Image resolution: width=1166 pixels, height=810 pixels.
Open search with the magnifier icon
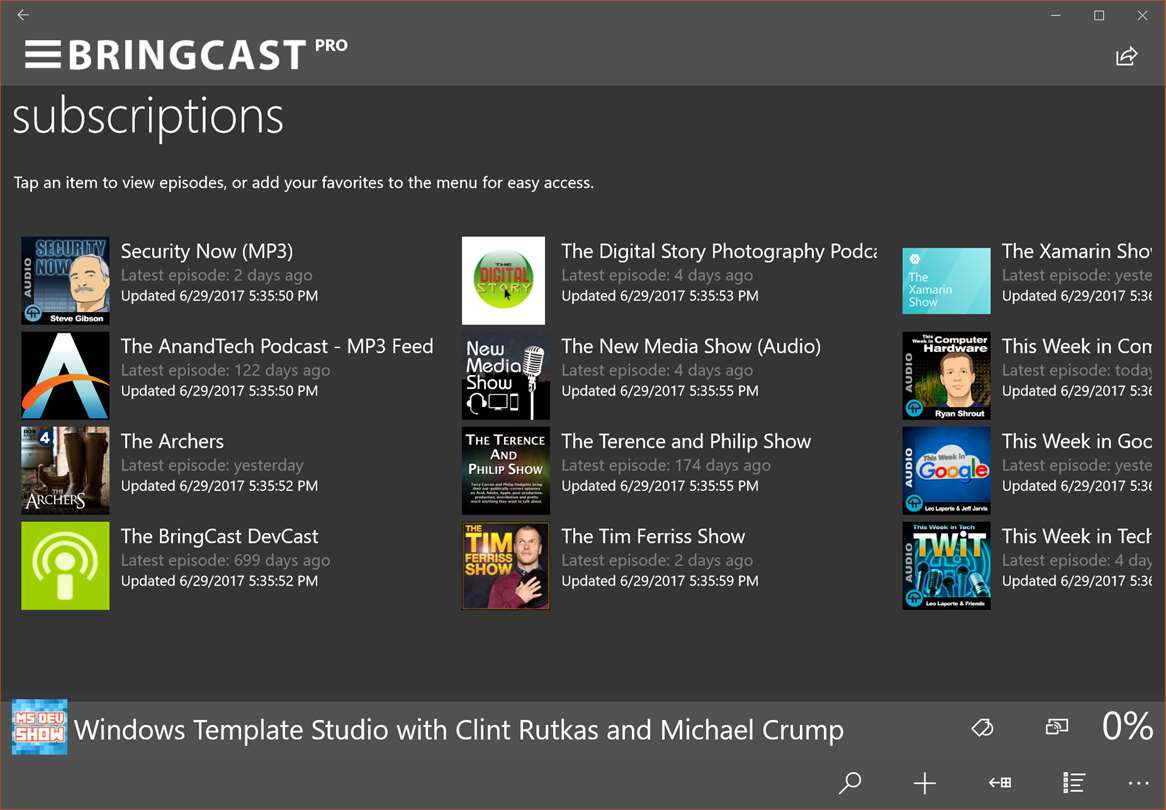pyautogui.click(x=850, y=782)
